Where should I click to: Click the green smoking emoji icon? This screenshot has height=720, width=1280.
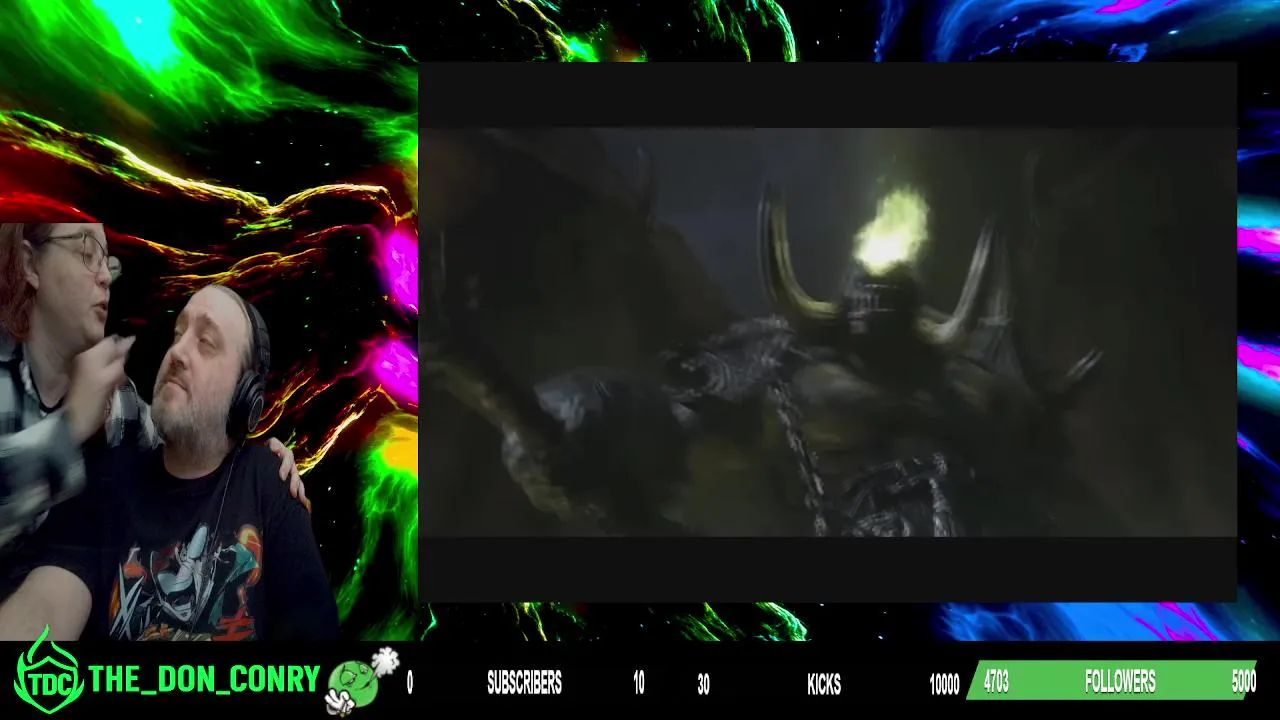click(x=360, y=682)
